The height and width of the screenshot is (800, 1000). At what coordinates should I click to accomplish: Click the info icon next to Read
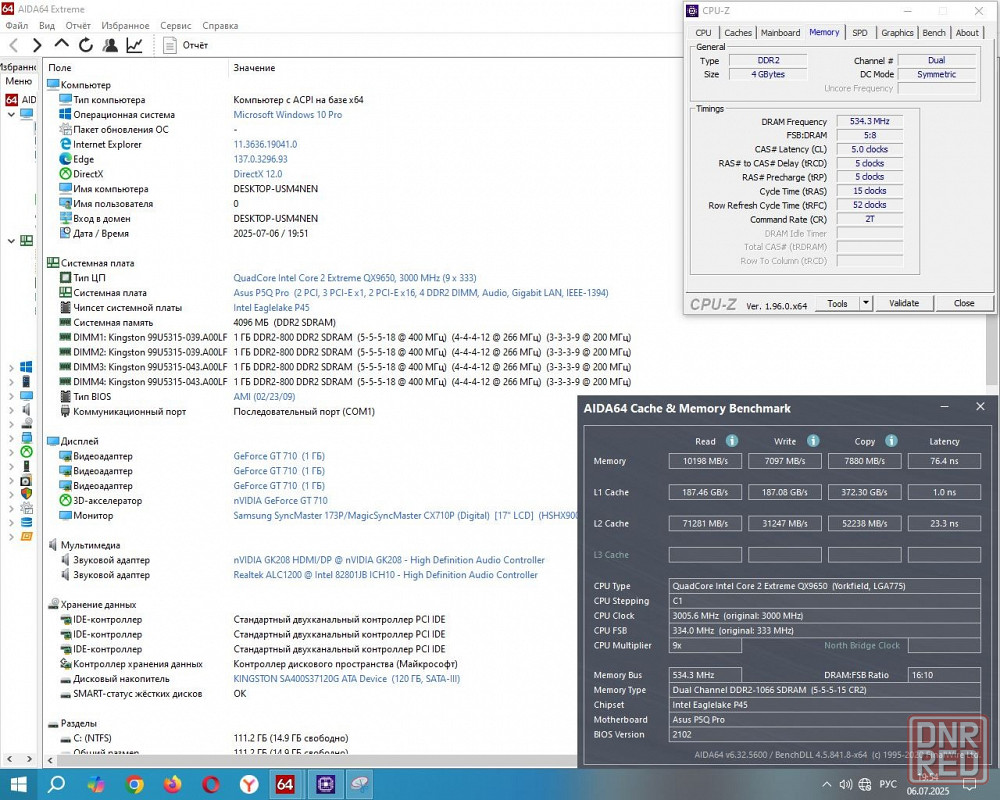(x=732, y=441)
